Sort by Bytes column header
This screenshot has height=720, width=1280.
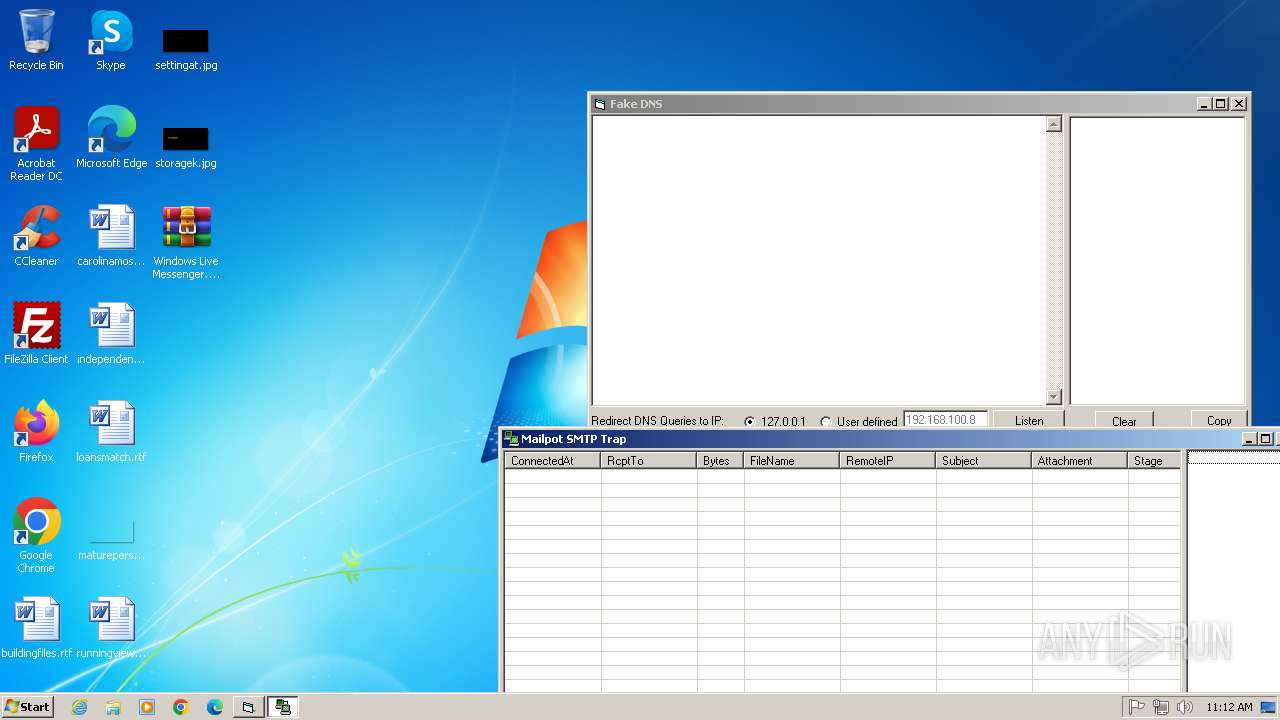[720, 460]
